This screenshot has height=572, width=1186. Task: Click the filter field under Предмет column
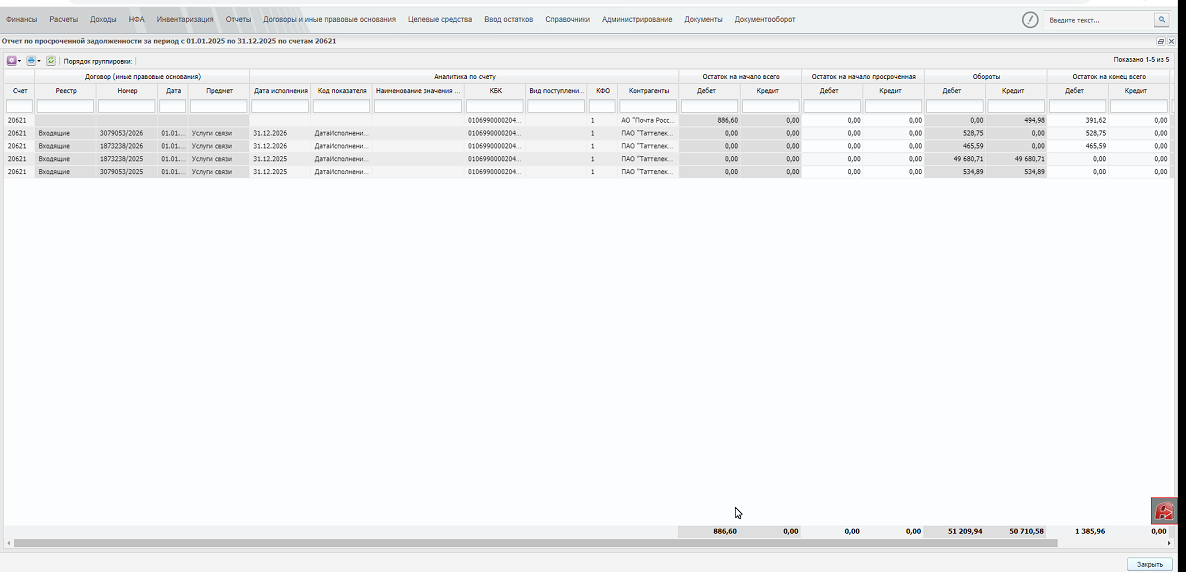click(219, 106)
